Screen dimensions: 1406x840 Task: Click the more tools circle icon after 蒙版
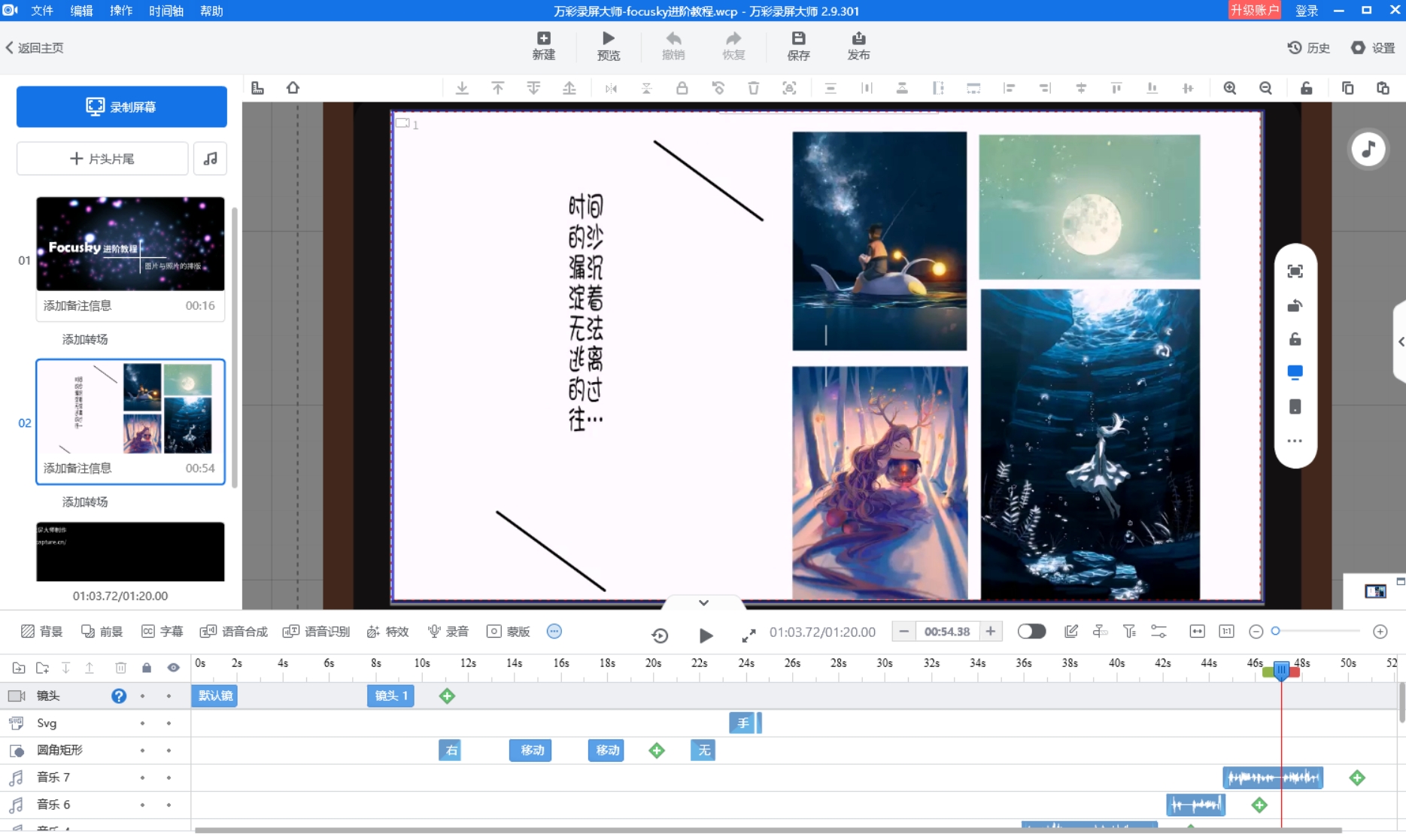pyautogui.click(x=554, y=632)
